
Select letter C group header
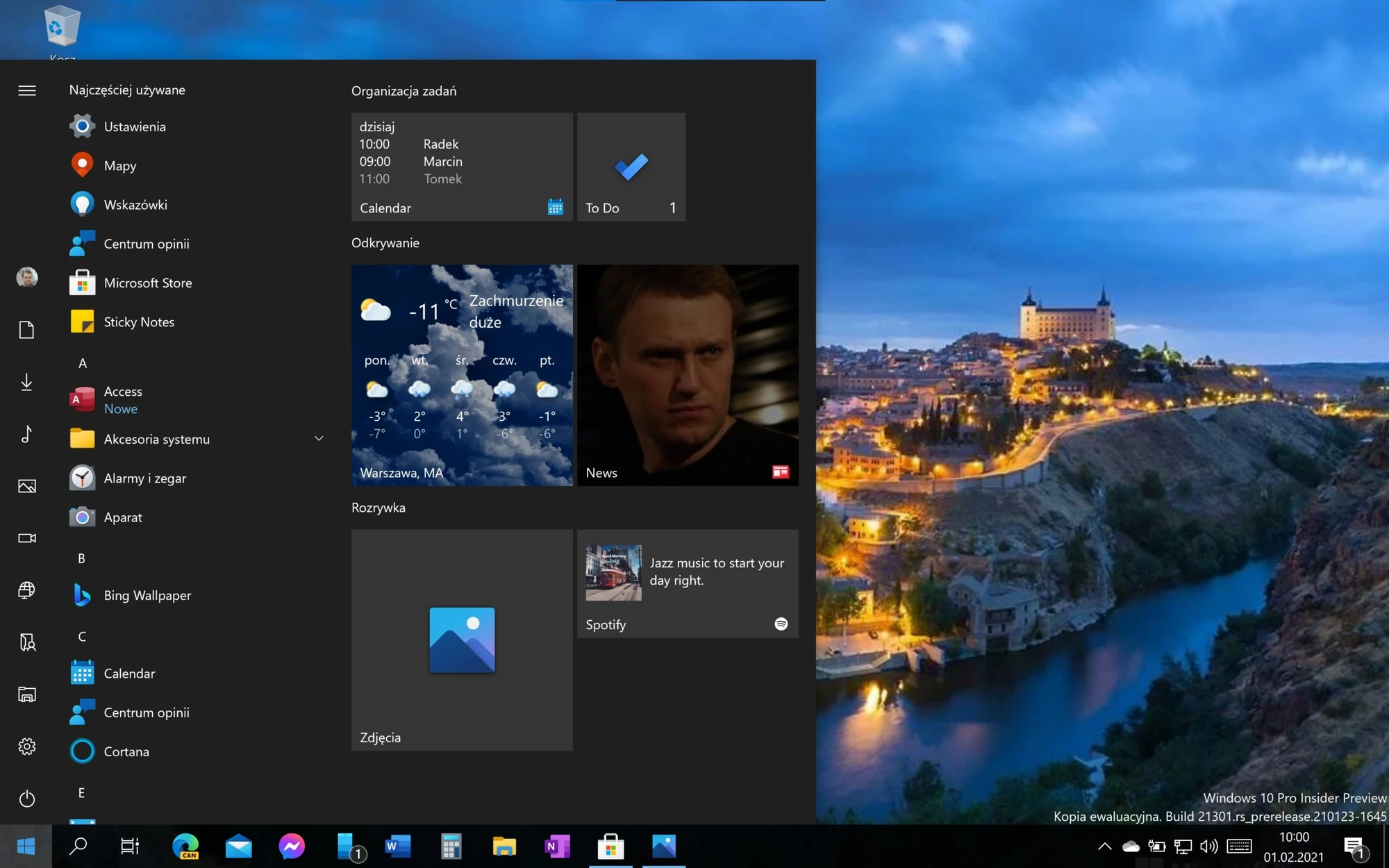[x=82, y=636]
